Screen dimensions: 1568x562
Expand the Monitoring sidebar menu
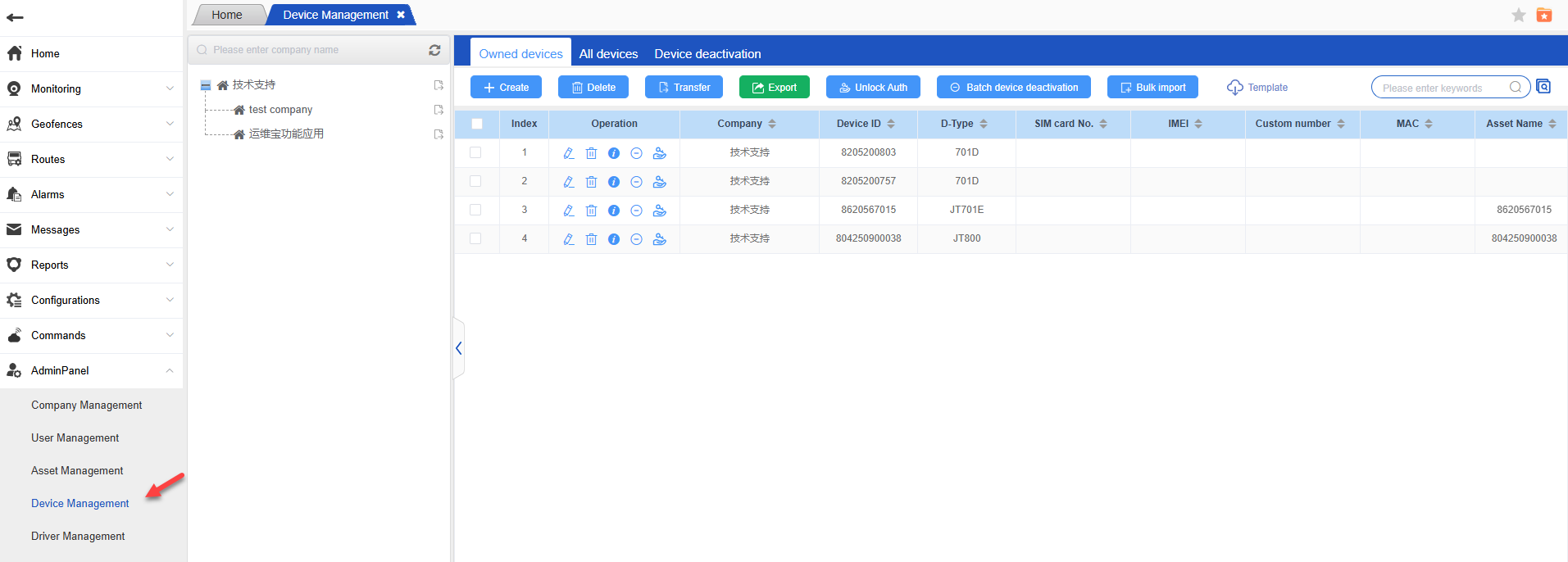click(x=91, y=88)
